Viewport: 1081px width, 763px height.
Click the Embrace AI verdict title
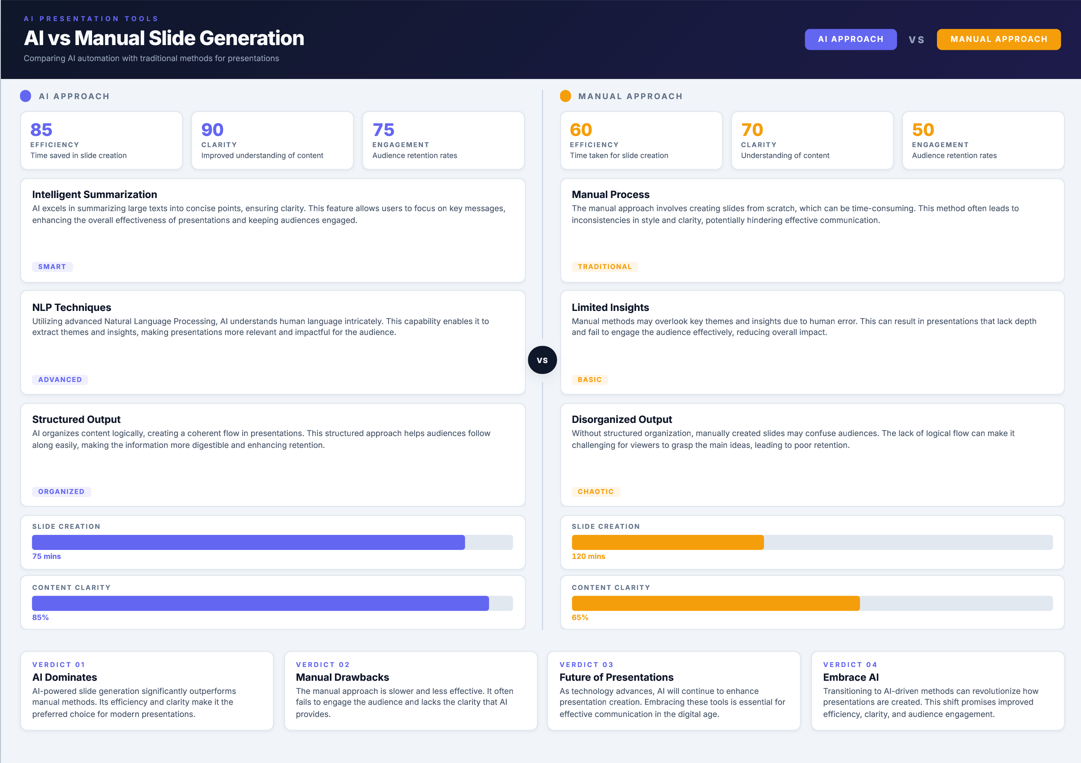(851, 678)
